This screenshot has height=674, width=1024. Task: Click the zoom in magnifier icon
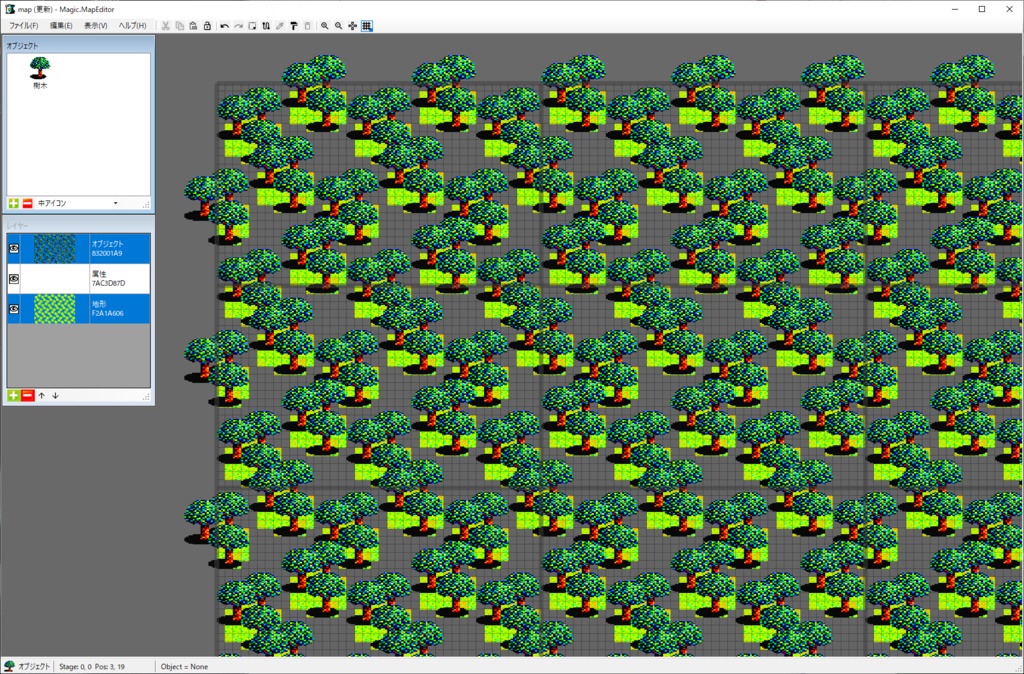[325, 26]
